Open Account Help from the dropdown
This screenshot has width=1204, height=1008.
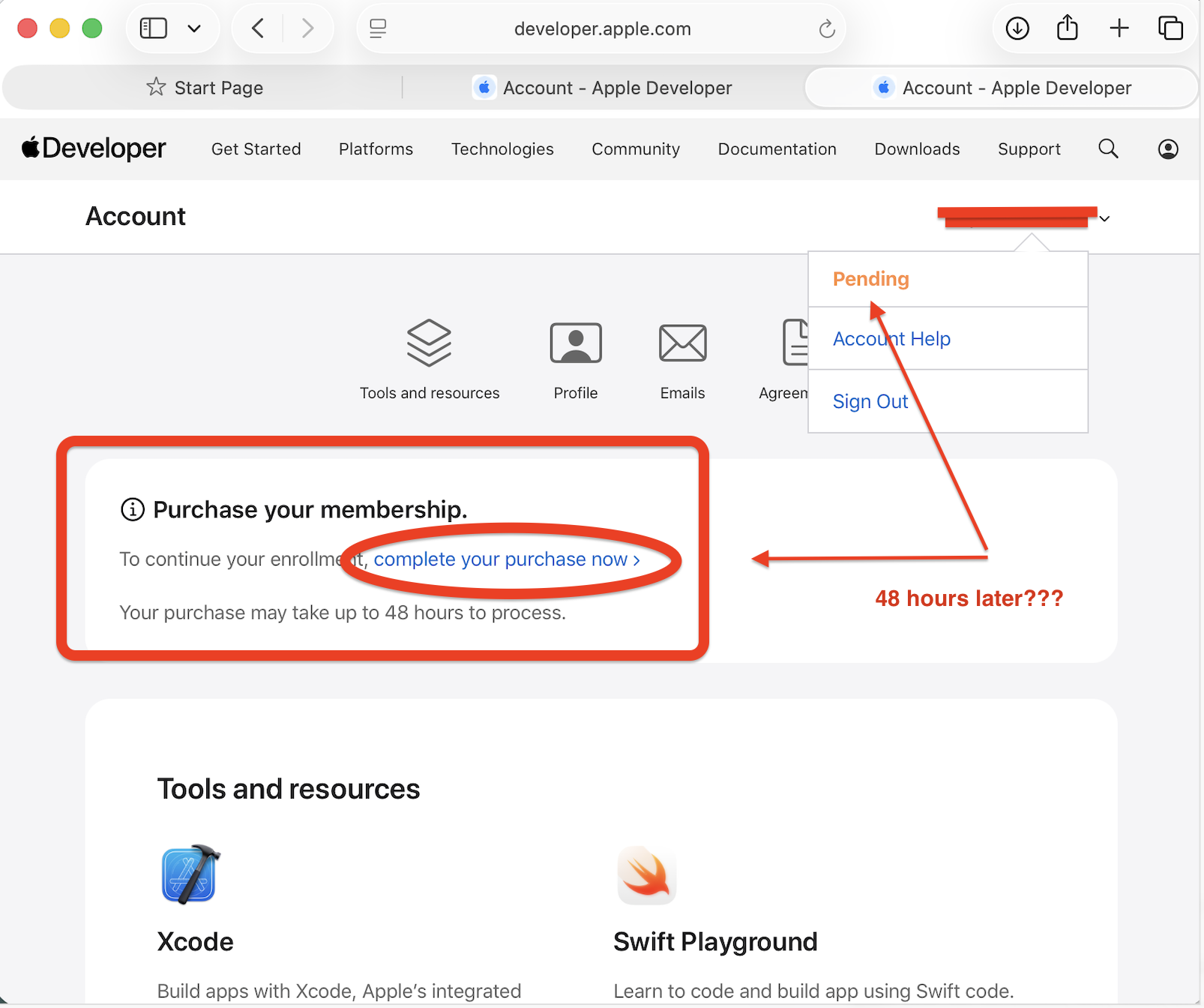coord(891,339)
